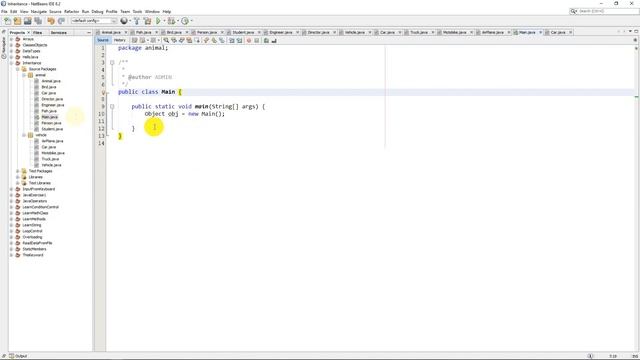640x360 pixels.
Task: Click the Open Project toolbar icon
Action: pos(27,21)
